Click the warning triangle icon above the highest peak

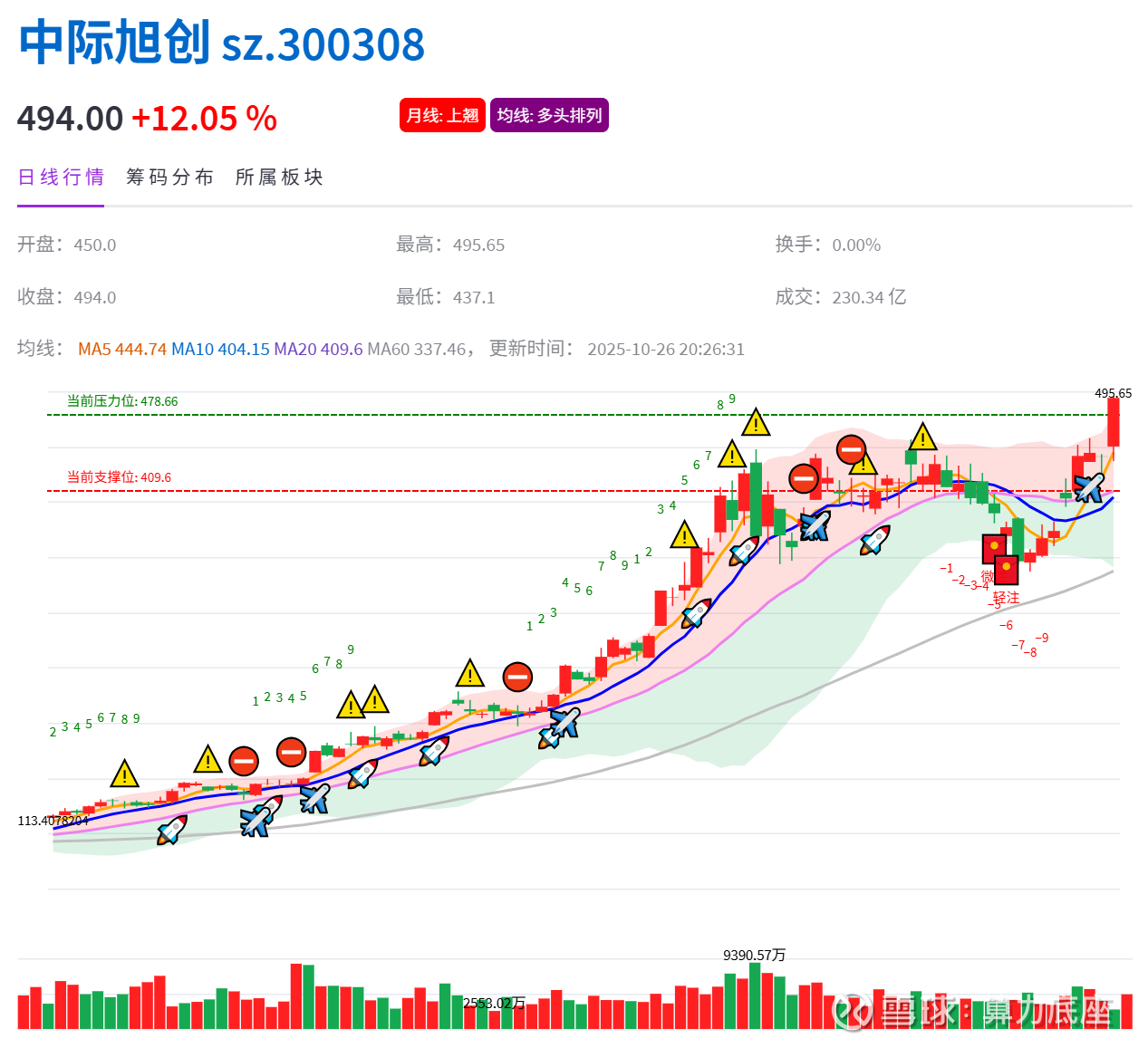pos(755,422)
